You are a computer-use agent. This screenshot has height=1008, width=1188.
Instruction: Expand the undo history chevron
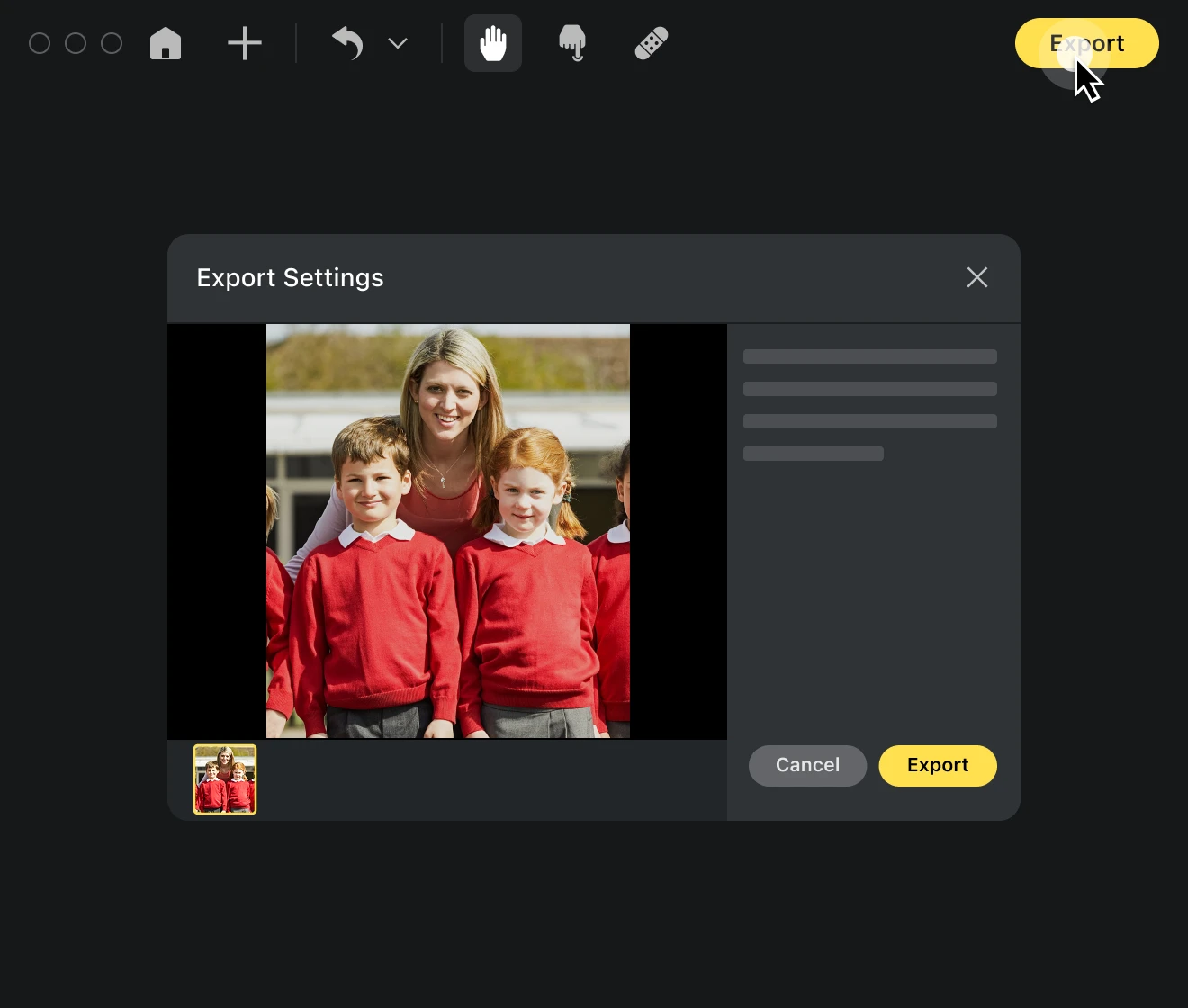point(398,43)
